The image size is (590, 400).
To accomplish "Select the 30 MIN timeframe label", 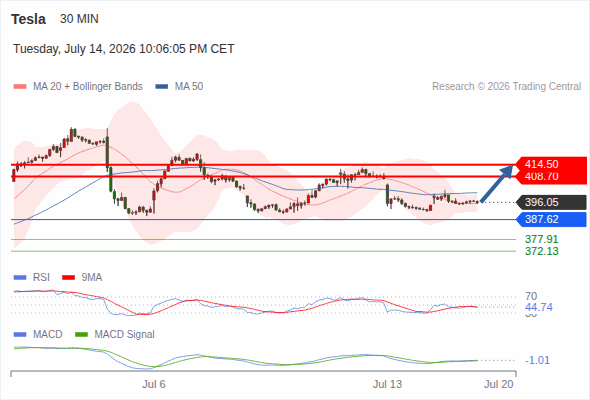I will pos(79,19).
